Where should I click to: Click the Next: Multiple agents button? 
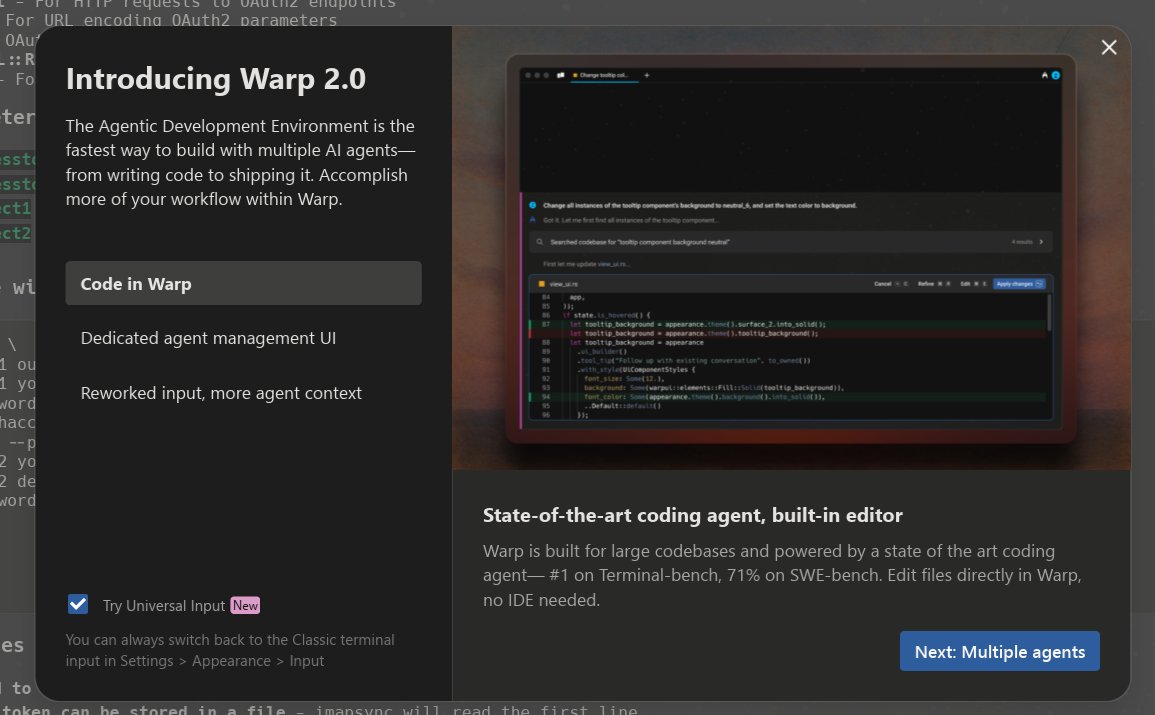pyautogui.click(x=999, y=652)
